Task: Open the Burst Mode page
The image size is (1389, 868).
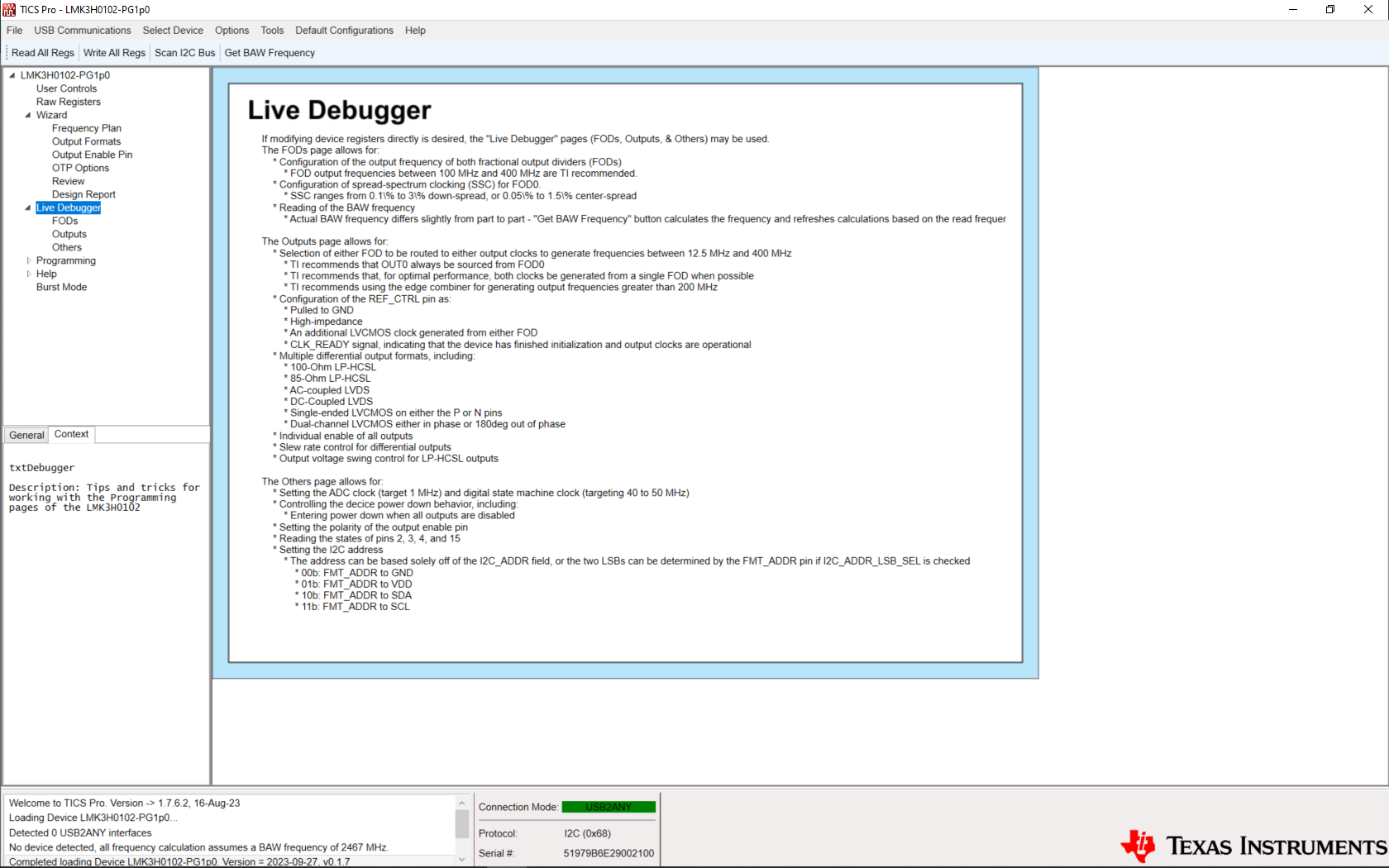Action: pos(61,287)
